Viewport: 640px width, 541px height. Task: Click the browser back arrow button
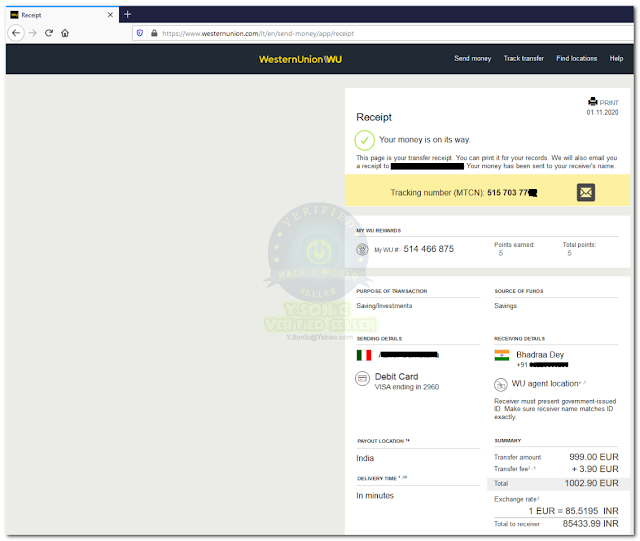[16, 33]
